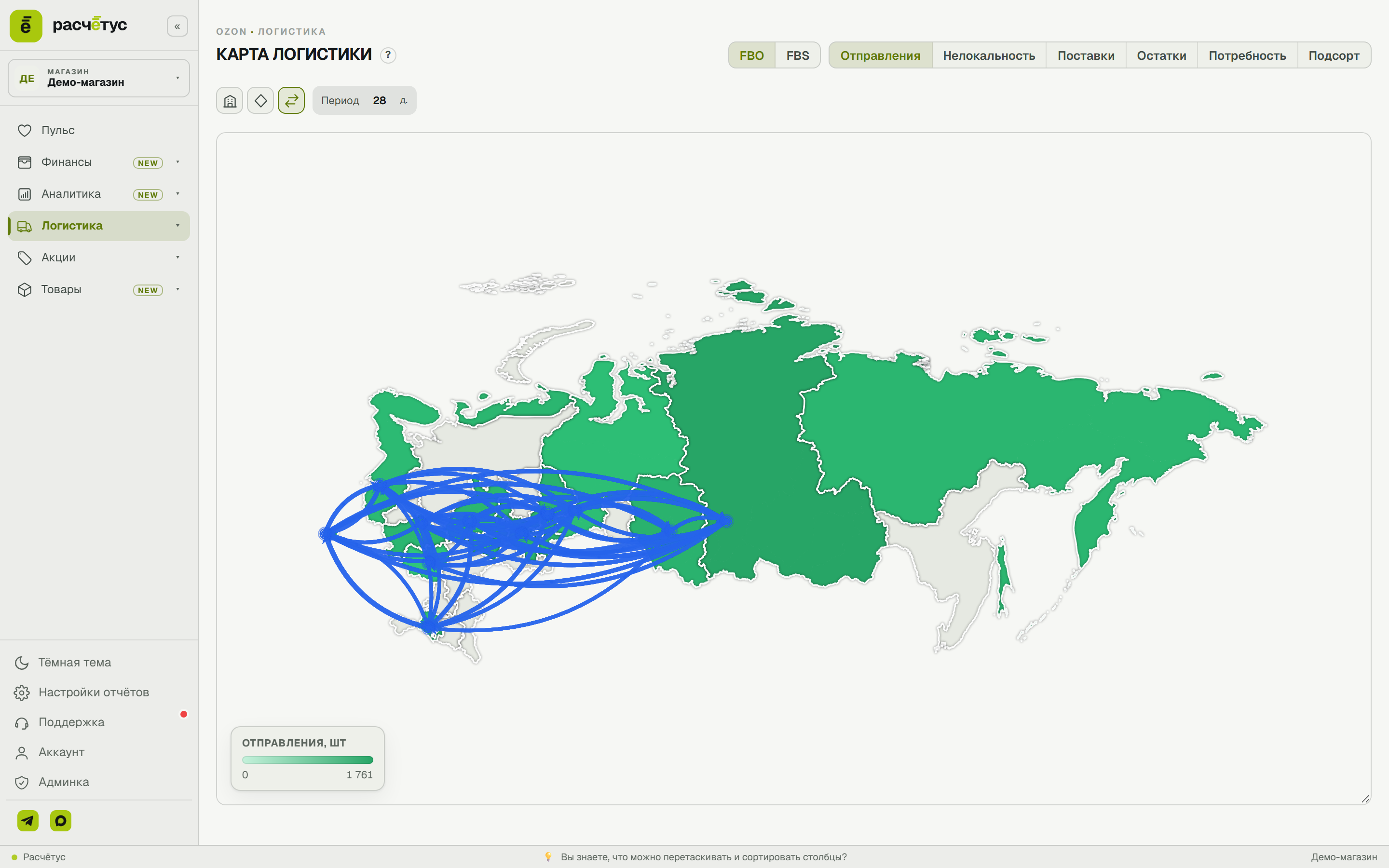Image resolution: width=1389 pixels, height=868 pixels.
Task: Open the Карта логистики help question mark
Action: click(388, 55)
